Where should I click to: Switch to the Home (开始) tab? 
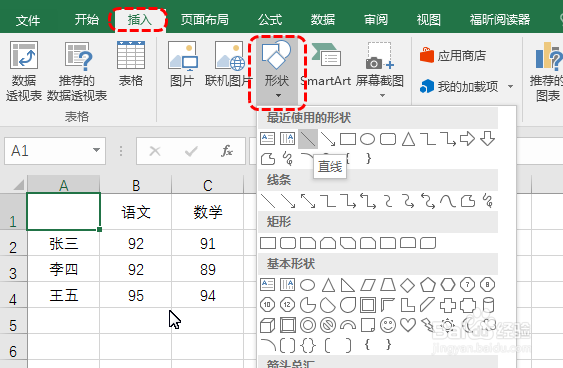pyautogui.click(x=87, y=19)
